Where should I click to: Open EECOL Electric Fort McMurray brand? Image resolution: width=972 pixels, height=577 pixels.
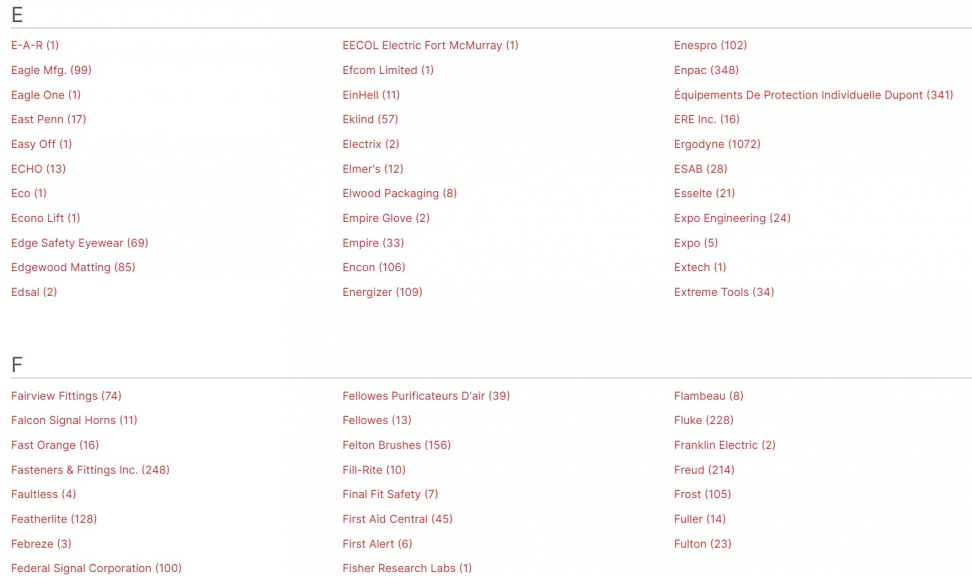(430, 45)
